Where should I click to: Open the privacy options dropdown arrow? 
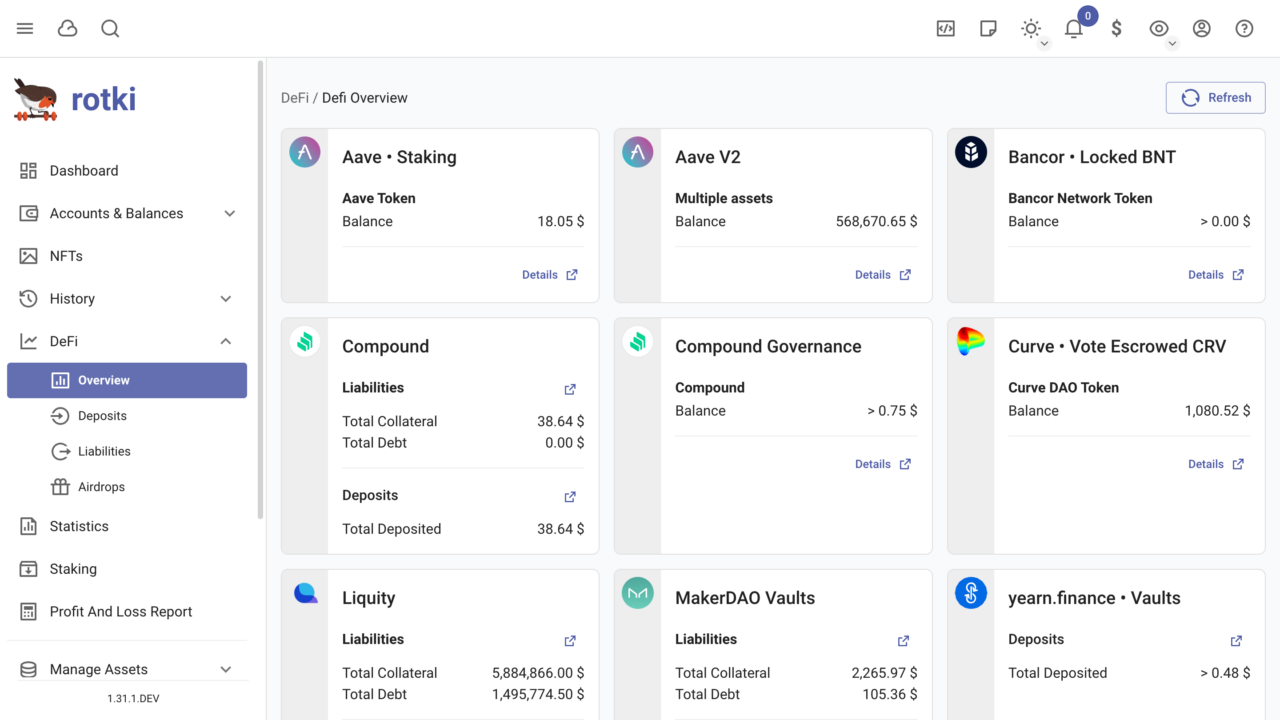click(1173, 44)
